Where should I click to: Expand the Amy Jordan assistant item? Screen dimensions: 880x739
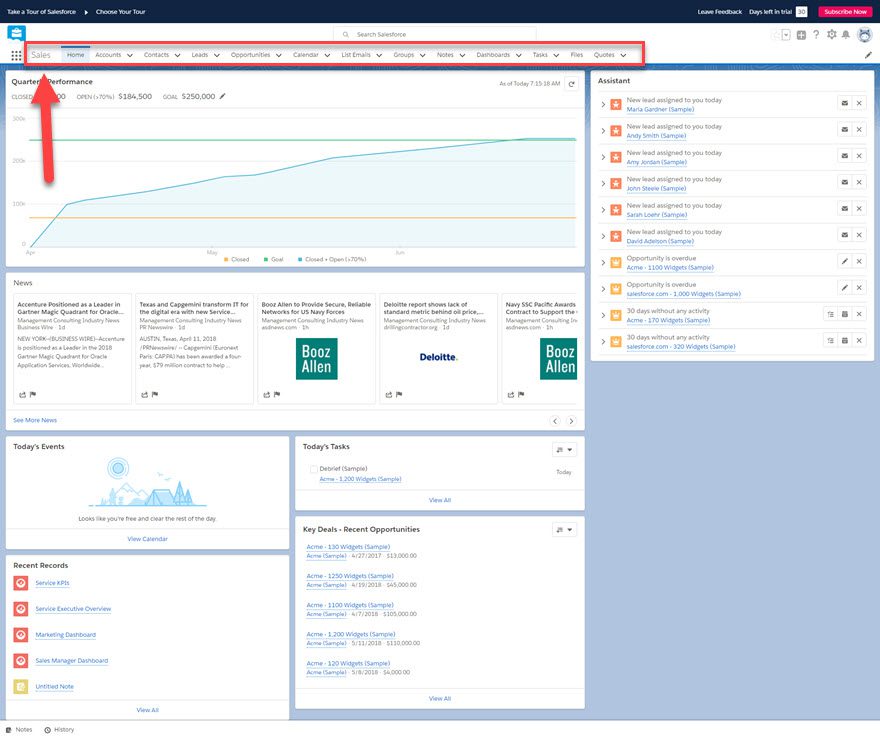coord(603,156)
